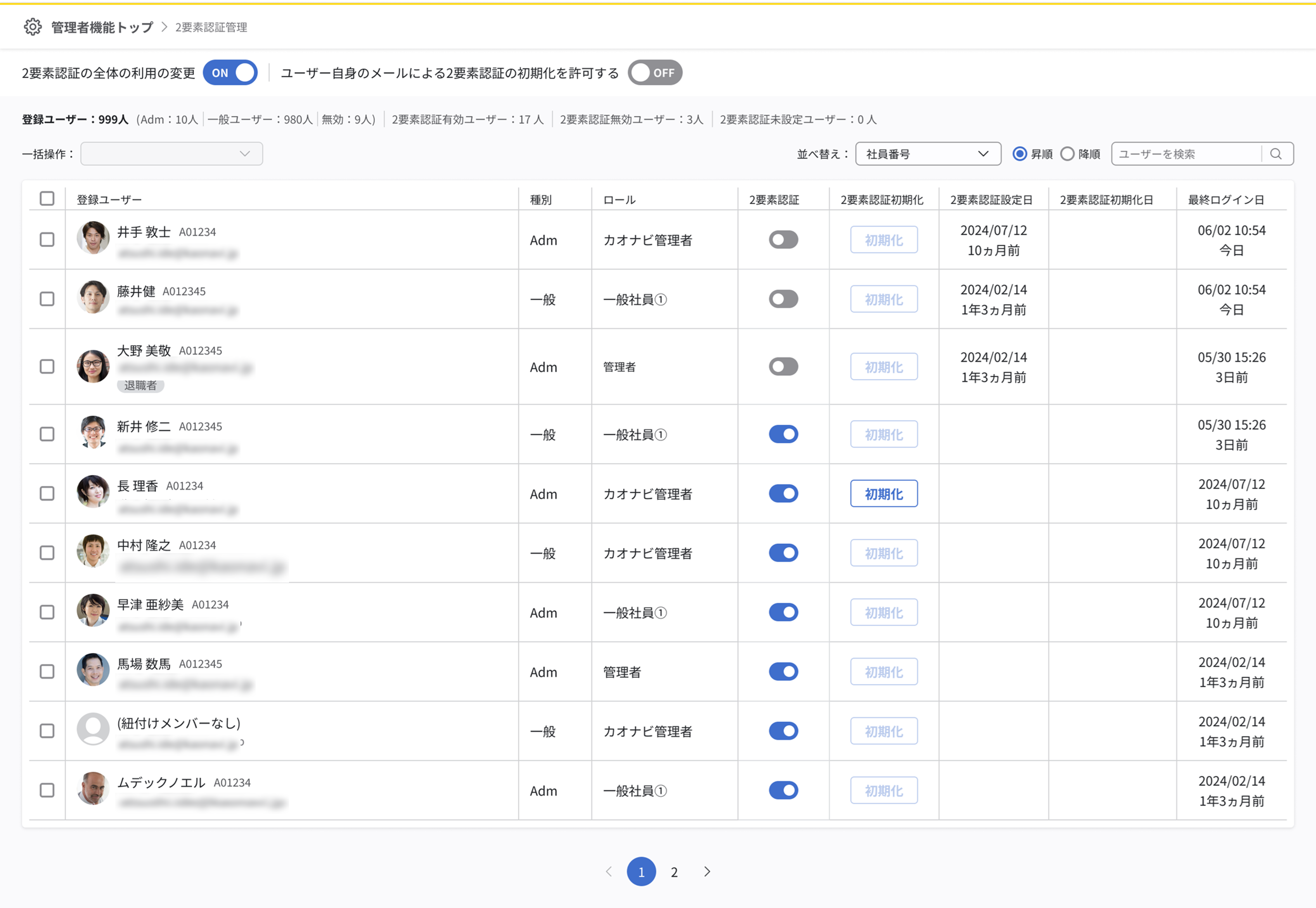This screenshot has height=908, width=1316.
Task: Click placeholder avatar of 紐付けメンバーなし row
Action: [x=93, y=728]
